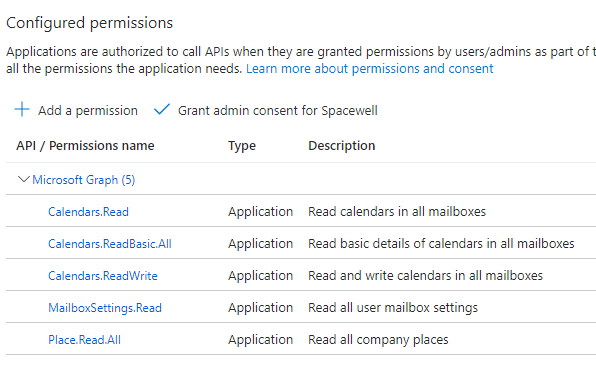
Task: Open Learn more about permissions and consent
Action: [x=369, y=69]
